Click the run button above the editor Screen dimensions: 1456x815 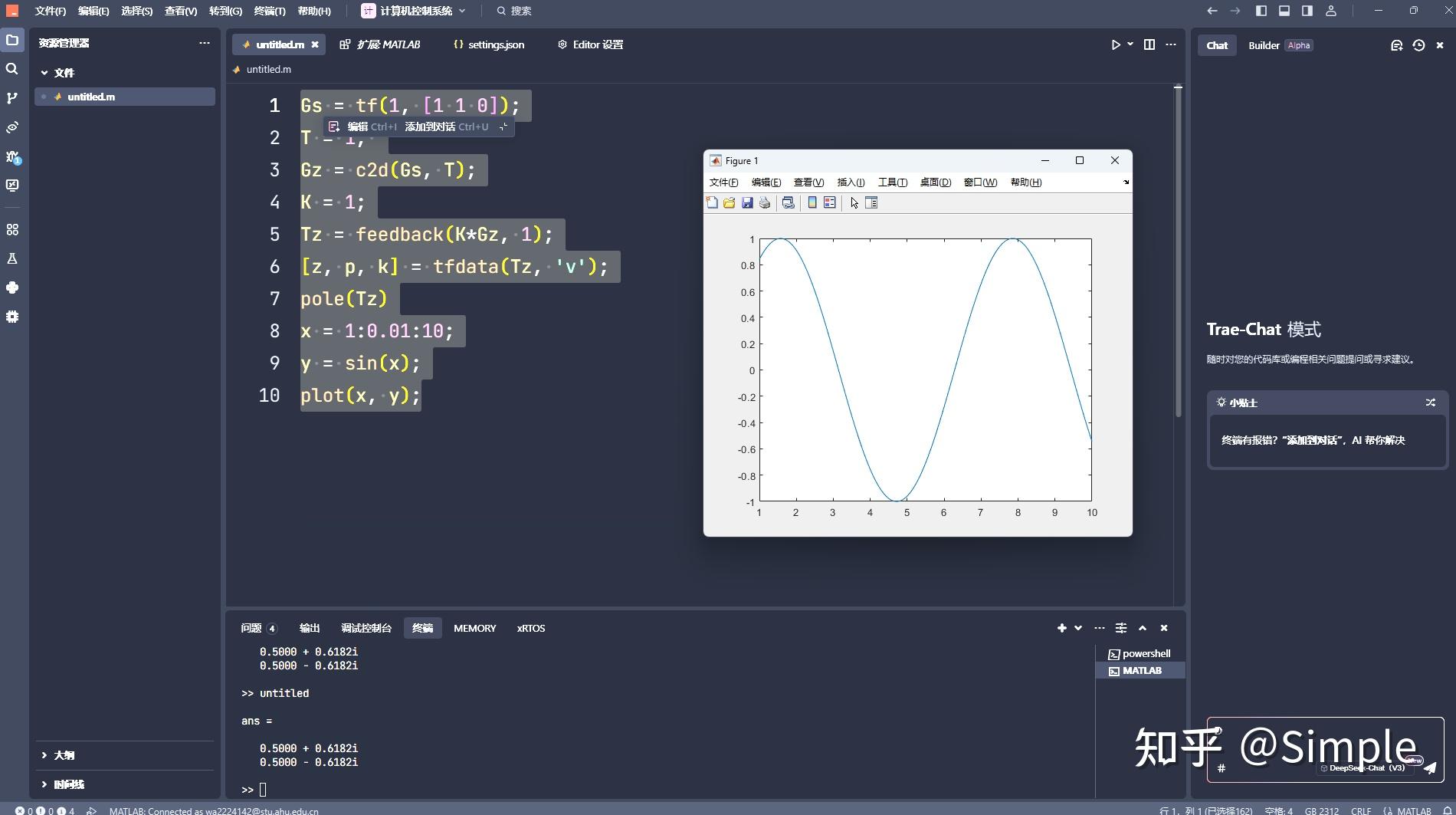[x=1115, y=44]
